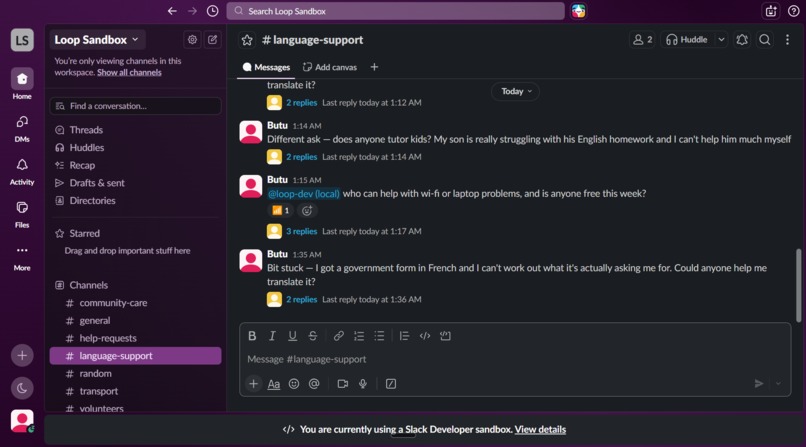Open the help question mark icon

coord(793,11)
